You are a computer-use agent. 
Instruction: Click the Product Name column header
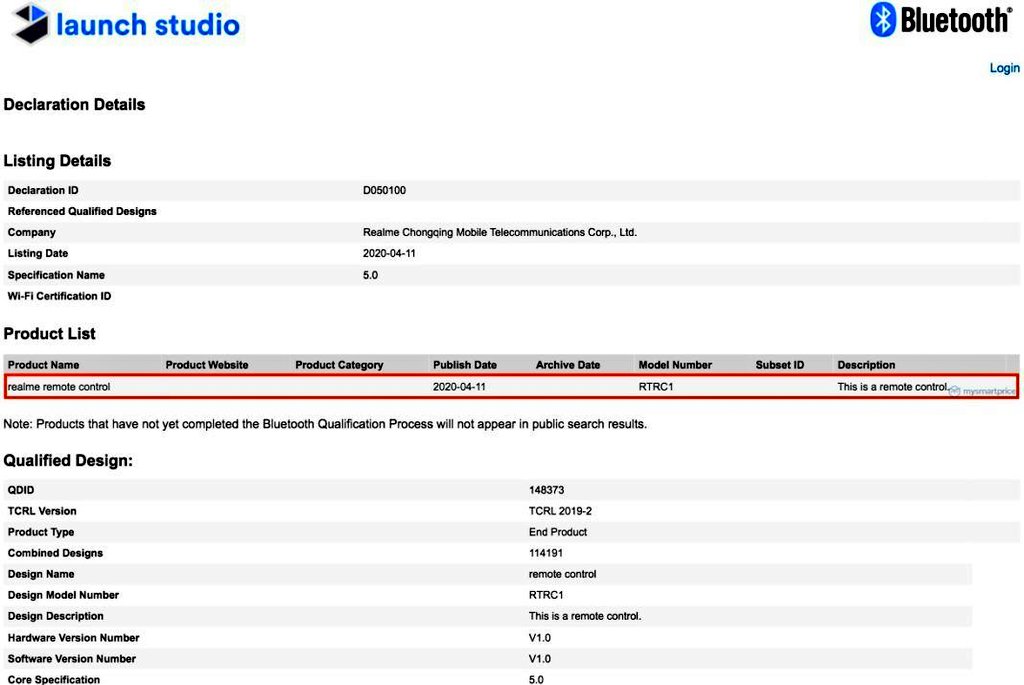point(43,365)
